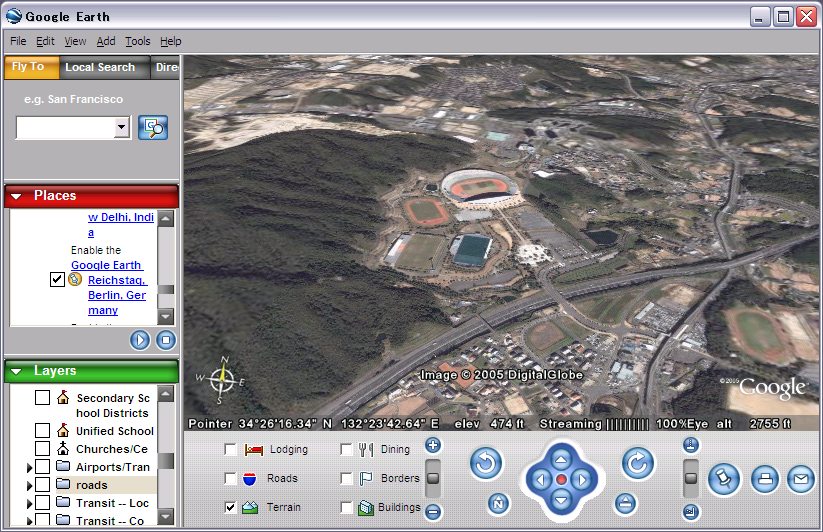Expand the Airports/Tran folder in Layers
The height and width of the screenshot is (532, 823).
click(x=28, y=467)
